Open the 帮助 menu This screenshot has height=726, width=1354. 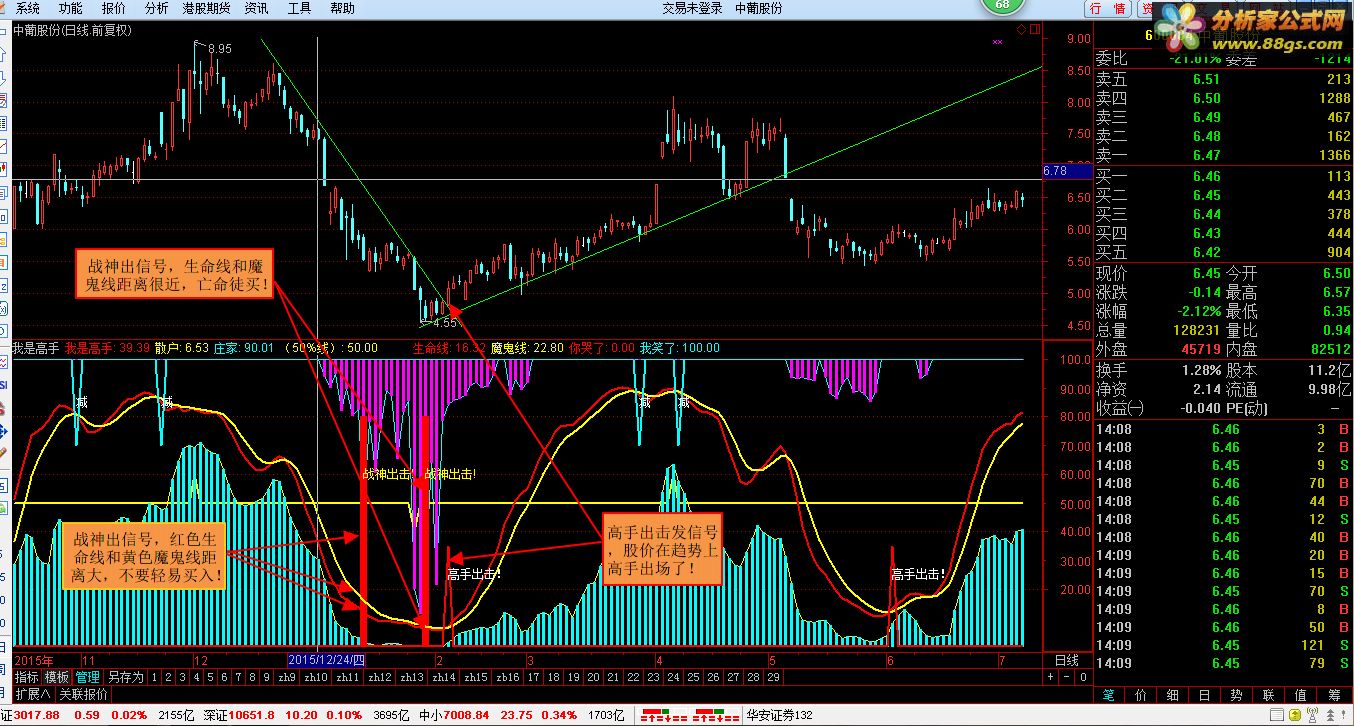pos(342,8)
